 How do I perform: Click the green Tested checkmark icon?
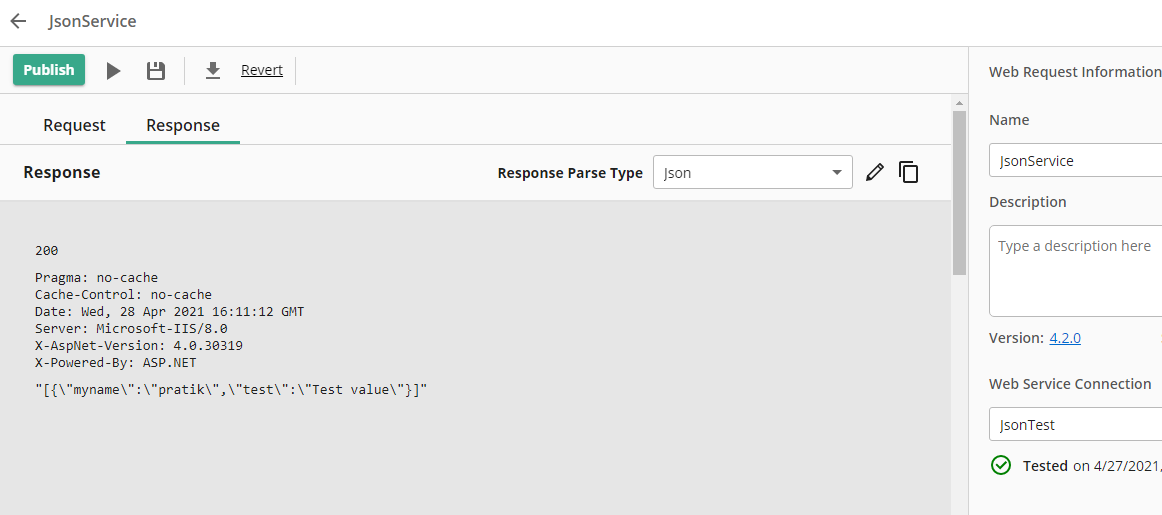(x=1001, y=465)
